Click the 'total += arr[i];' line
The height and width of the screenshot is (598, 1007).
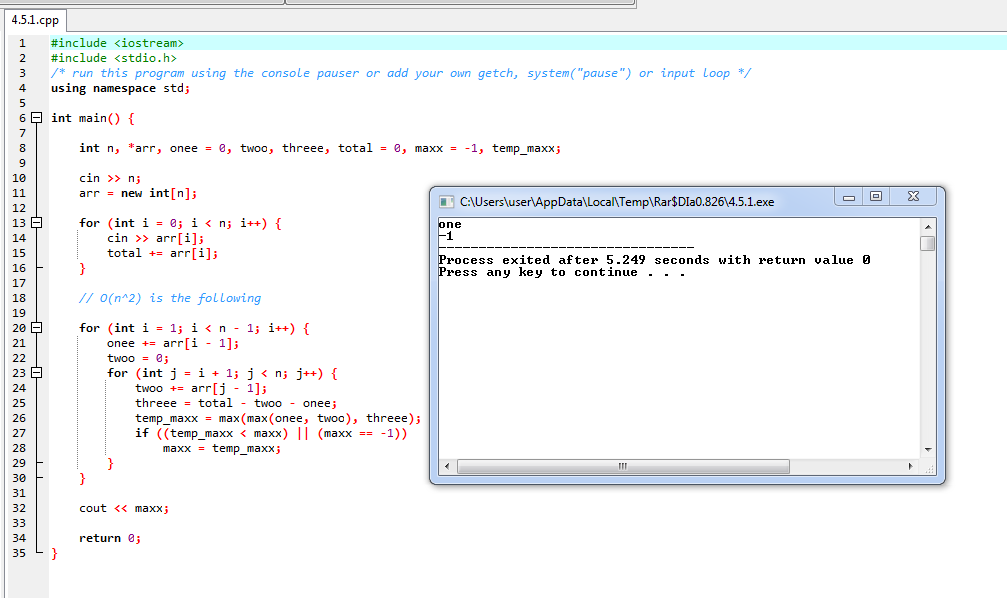(x=162, y=253)
